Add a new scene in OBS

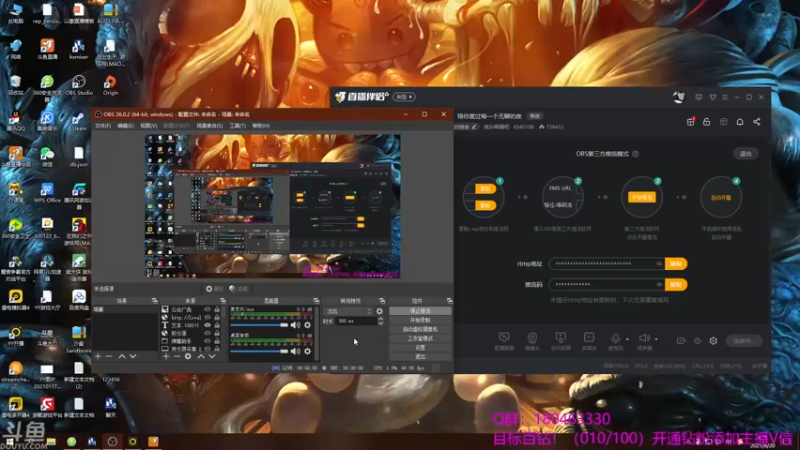click(98, 356)
